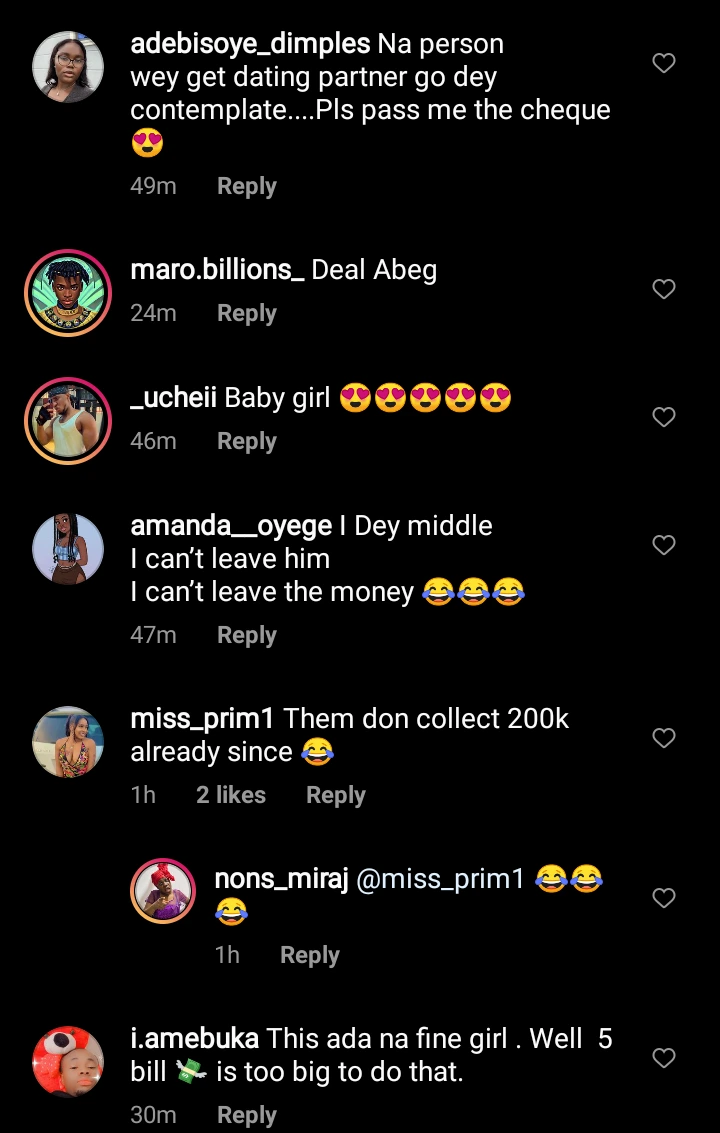Tap heart on nons_miraj's reply
Screen dimensions: 720x1133
664,898
